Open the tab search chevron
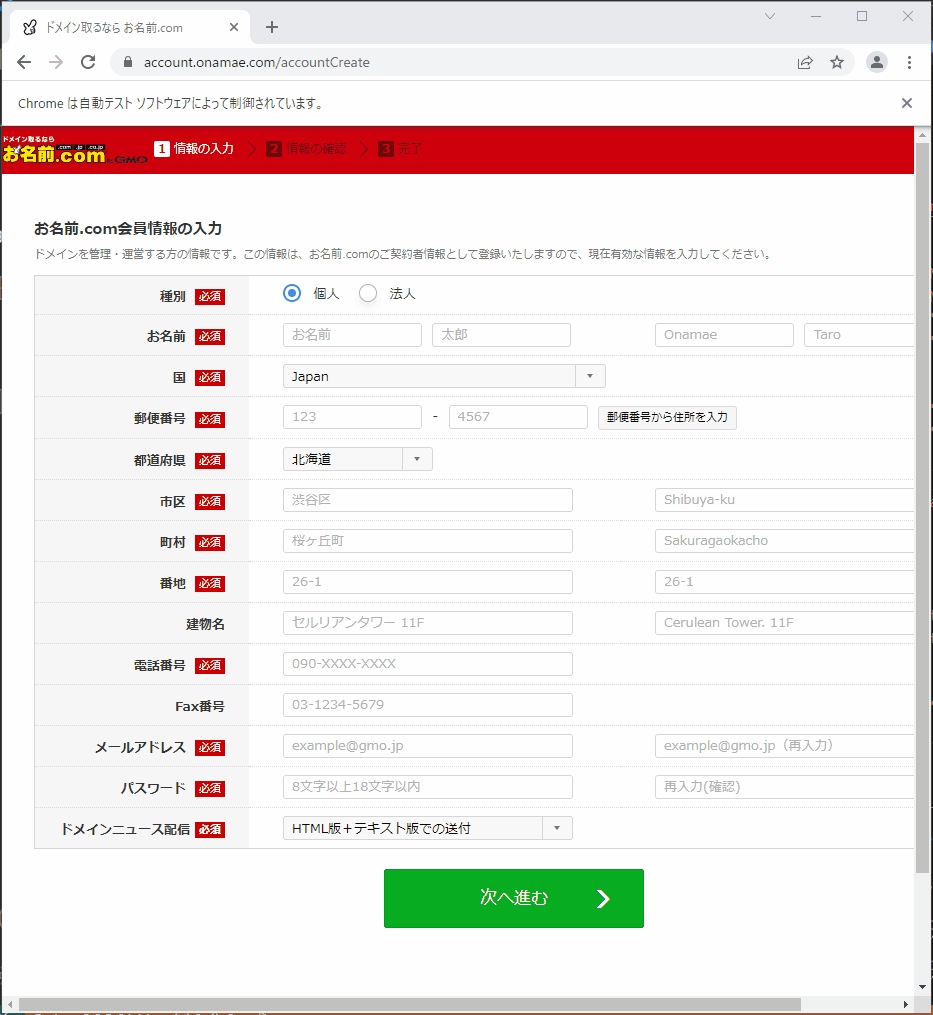The image size is (933, 1015). 770,16
